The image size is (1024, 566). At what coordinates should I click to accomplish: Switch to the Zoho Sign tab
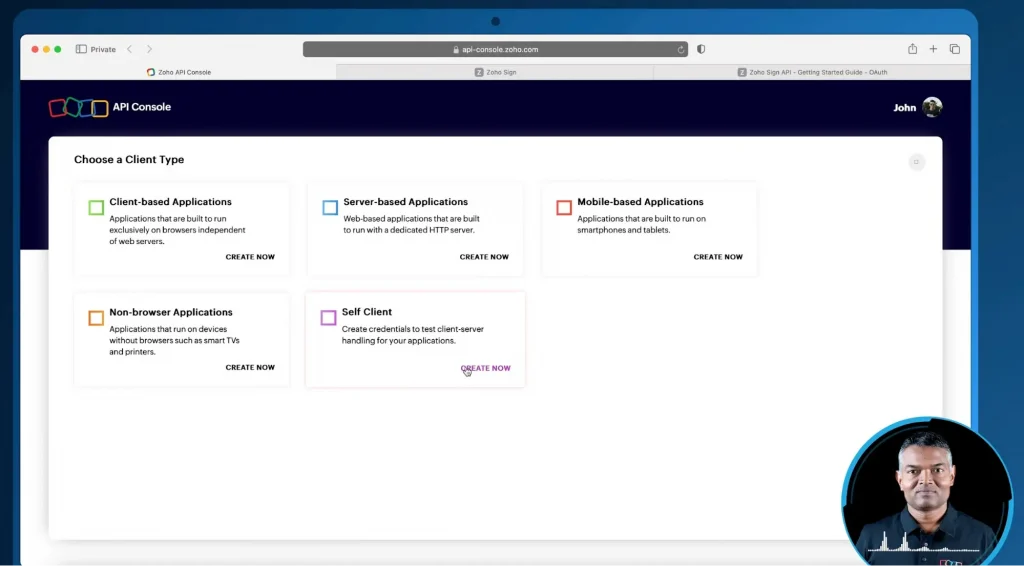pos(495,72)
